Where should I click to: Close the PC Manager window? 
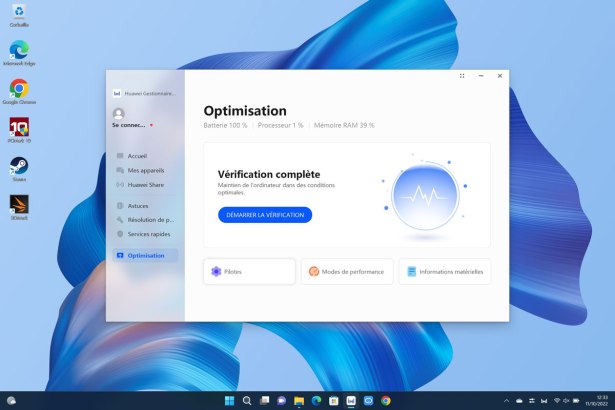tap(500, 76)
